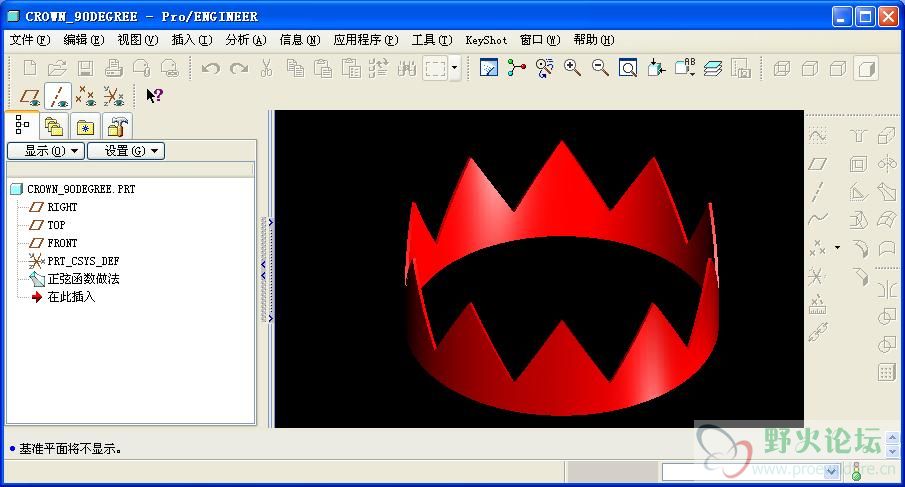Refit the model to screen
Screen dimensions: 905x487
tap(627, 68)
